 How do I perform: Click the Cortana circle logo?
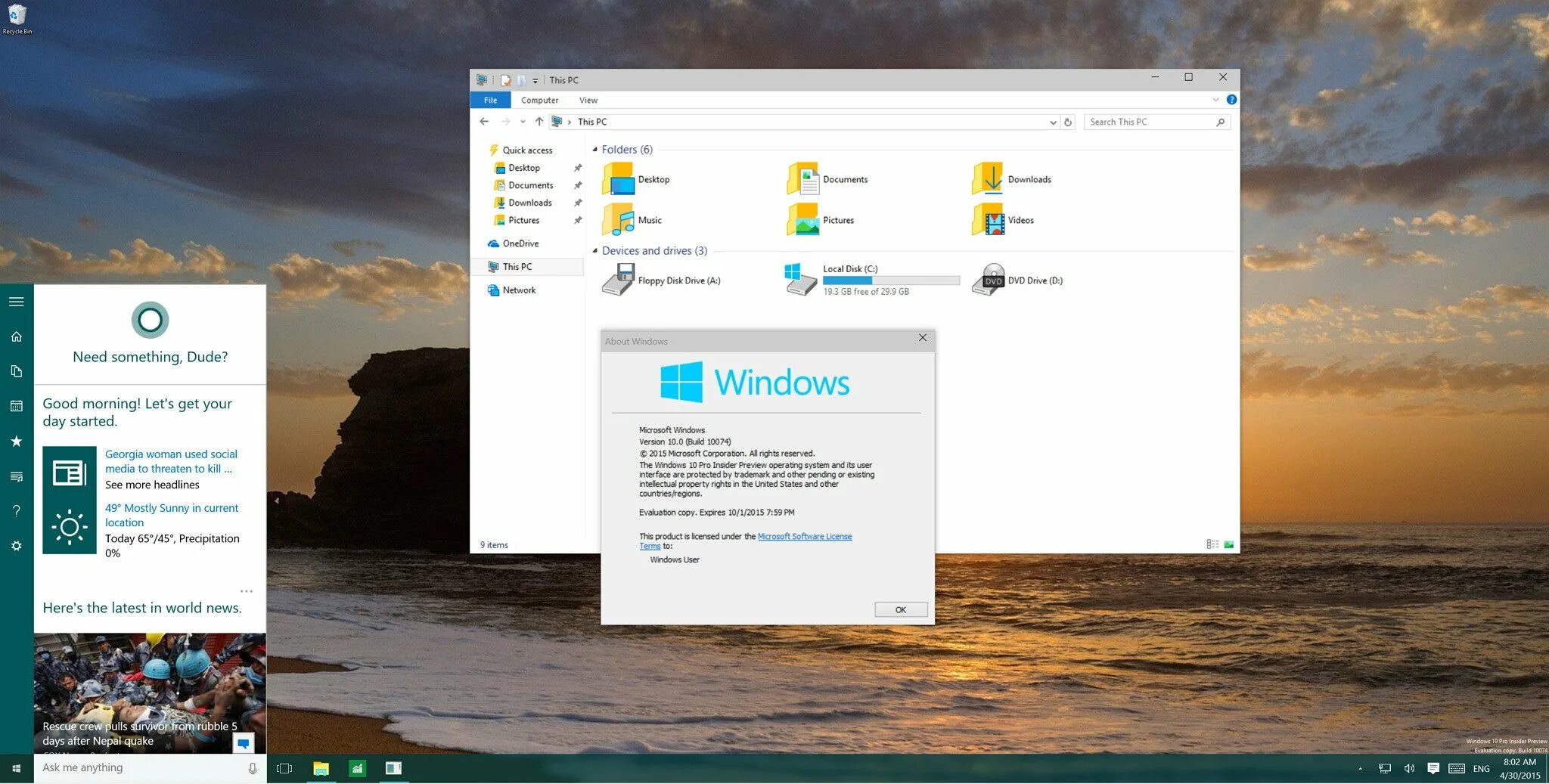tap(150, 320)
